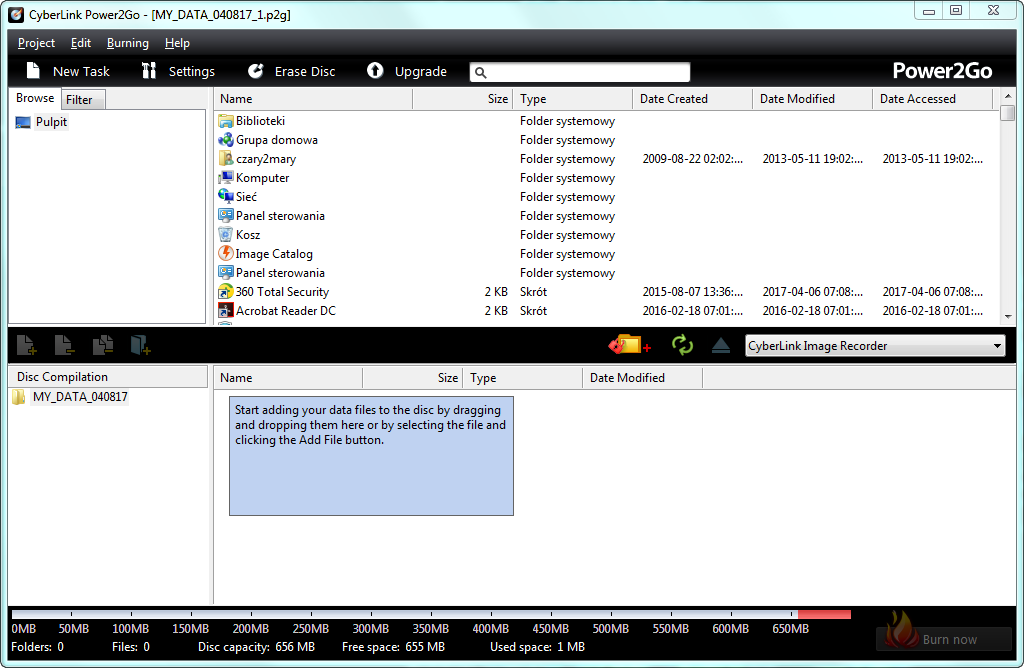This screenshot has height=668, width=1024.
Task: Sort file browser by Size column
Action: [463, 99]
